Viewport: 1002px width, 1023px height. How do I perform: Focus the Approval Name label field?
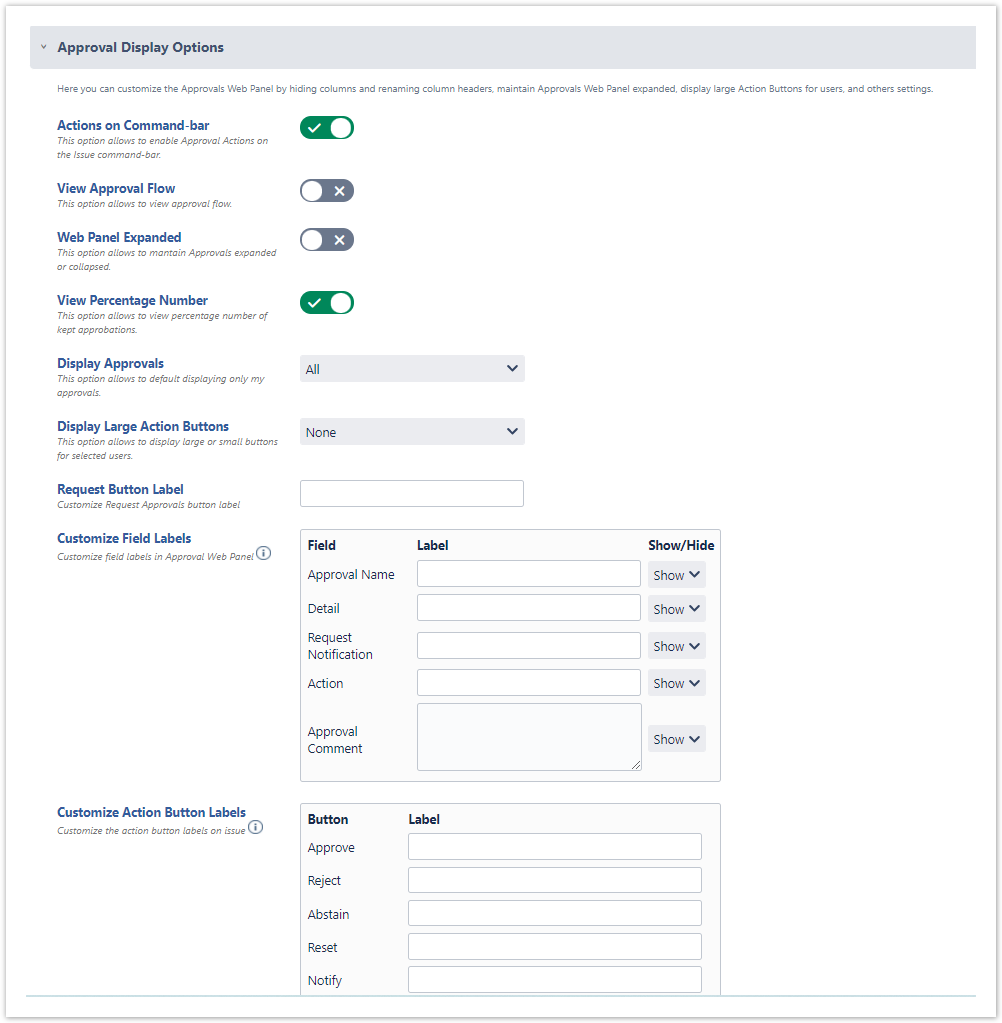click(x=529, y=574)
